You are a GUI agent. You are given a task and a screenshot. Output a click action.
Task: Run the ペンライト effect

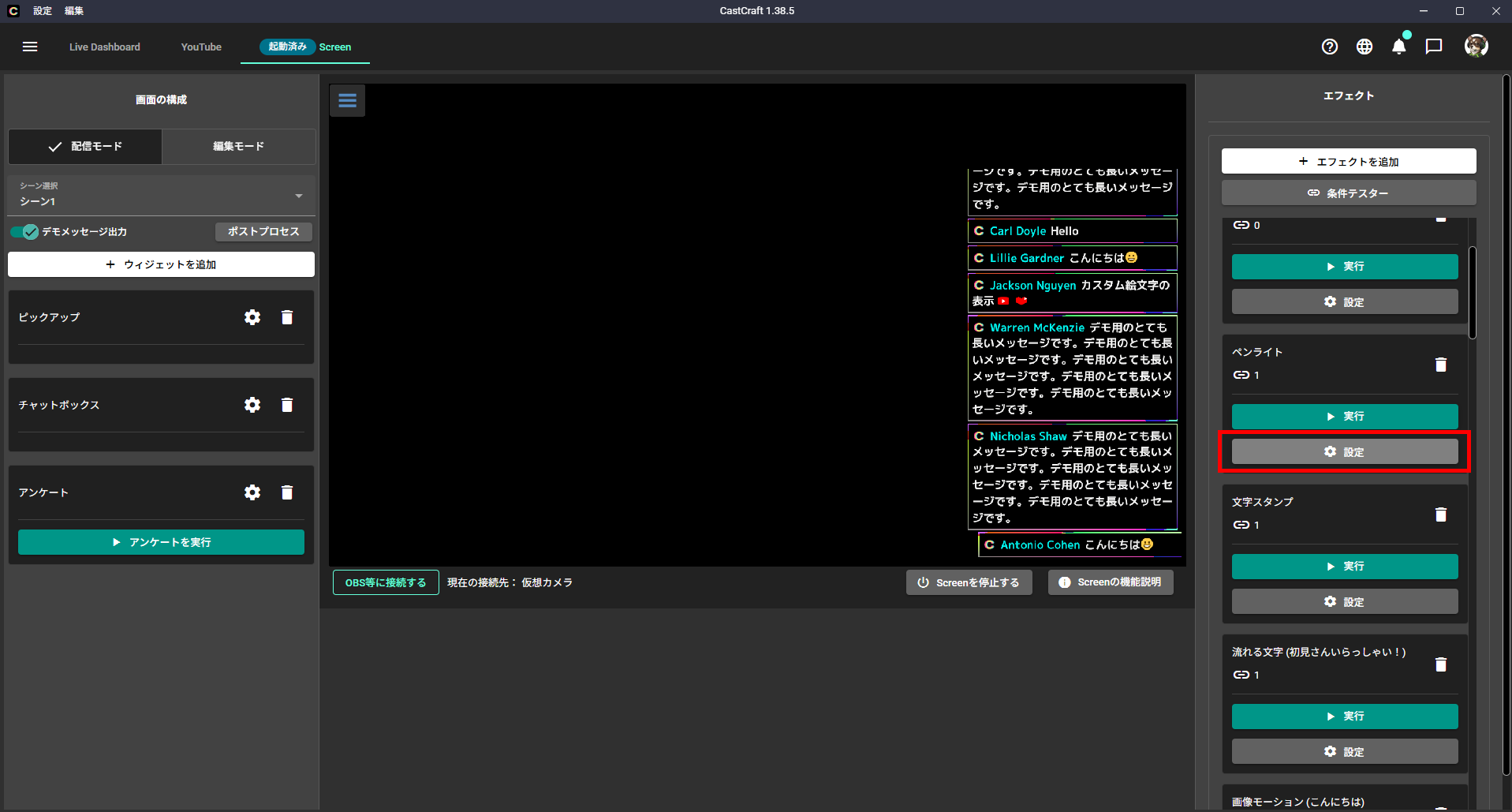1345,417
